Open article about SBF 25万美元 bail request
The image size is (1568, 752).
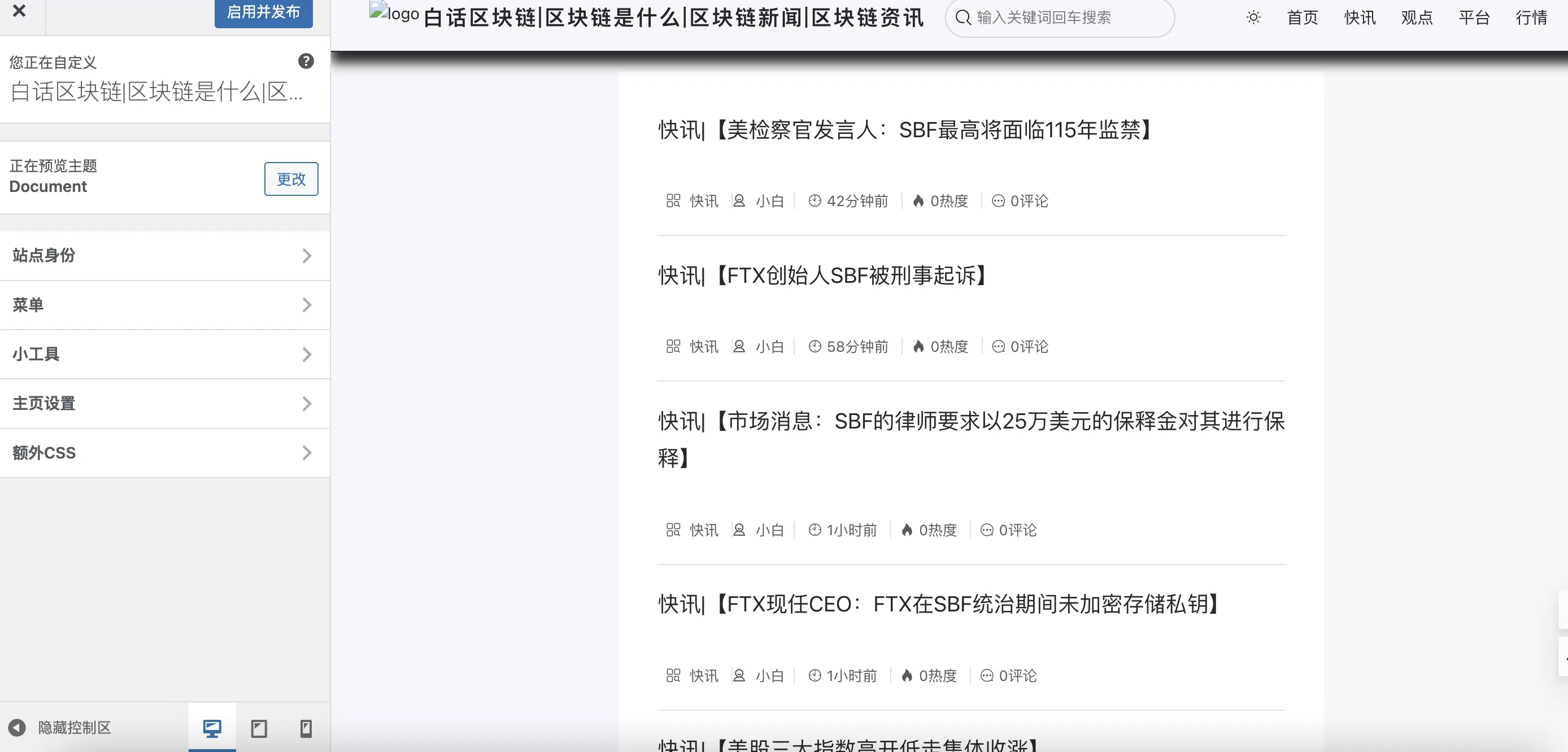tap(972, 439)
